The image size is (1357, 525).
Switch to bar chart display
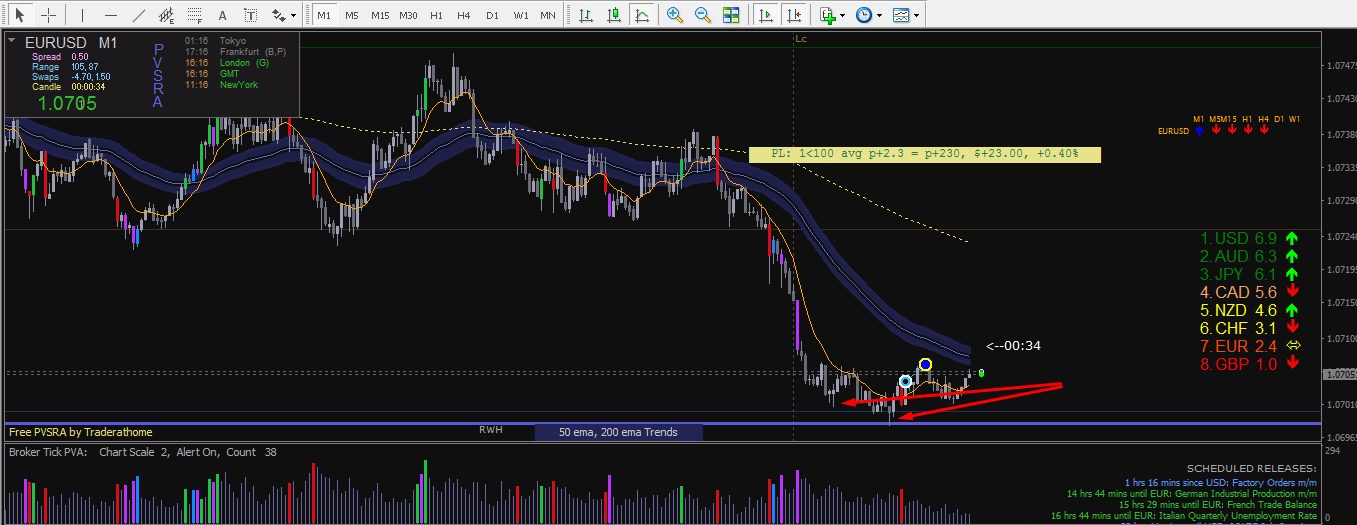[586, 15]
